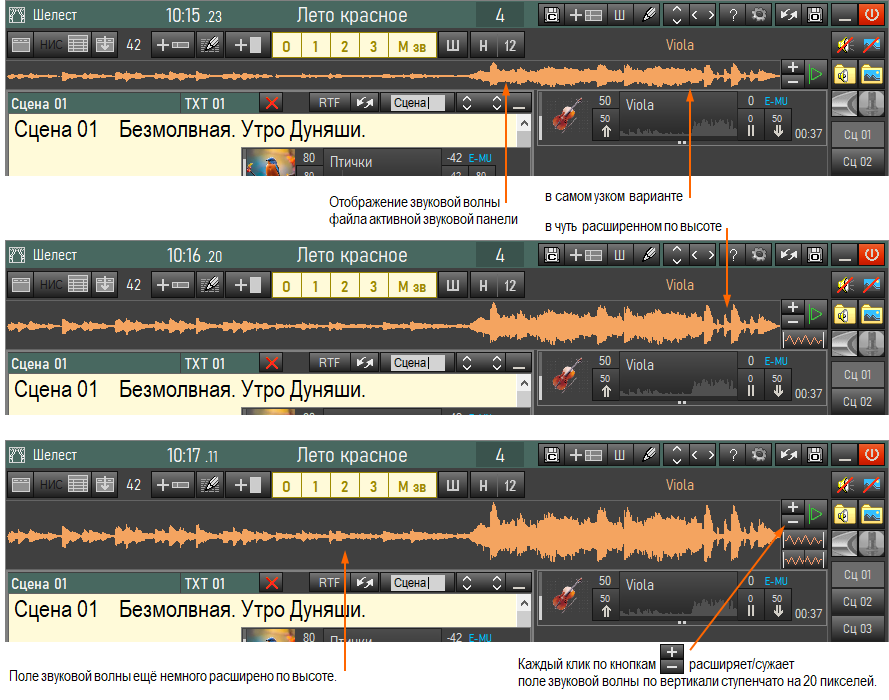Expand the waveform field with plus in 10:15 window
The height and width of the screenshot is (700, 889).
pos(793,67)
